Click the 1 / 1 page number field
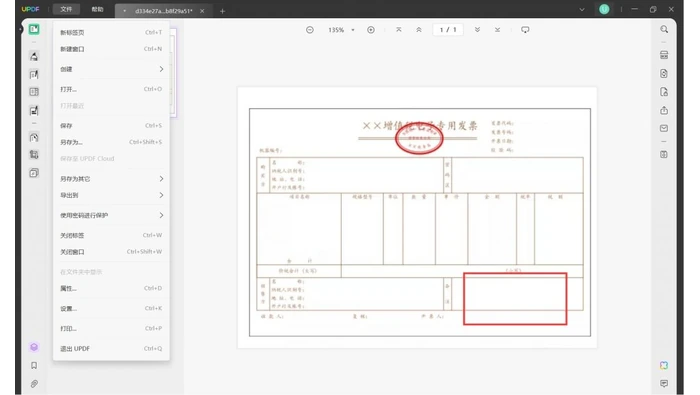Screen dimensions: 700x395 (448, 30)
